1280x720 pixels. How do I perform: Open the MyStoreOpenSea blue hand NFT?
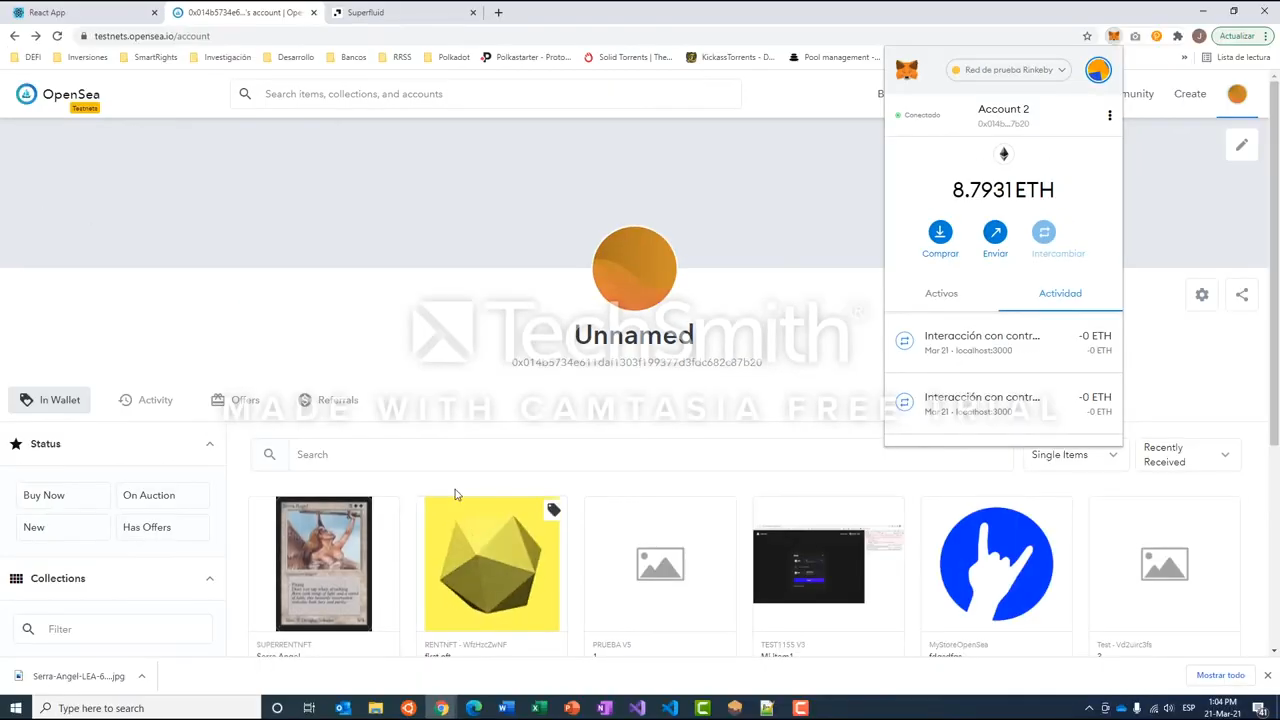(996, 575)
